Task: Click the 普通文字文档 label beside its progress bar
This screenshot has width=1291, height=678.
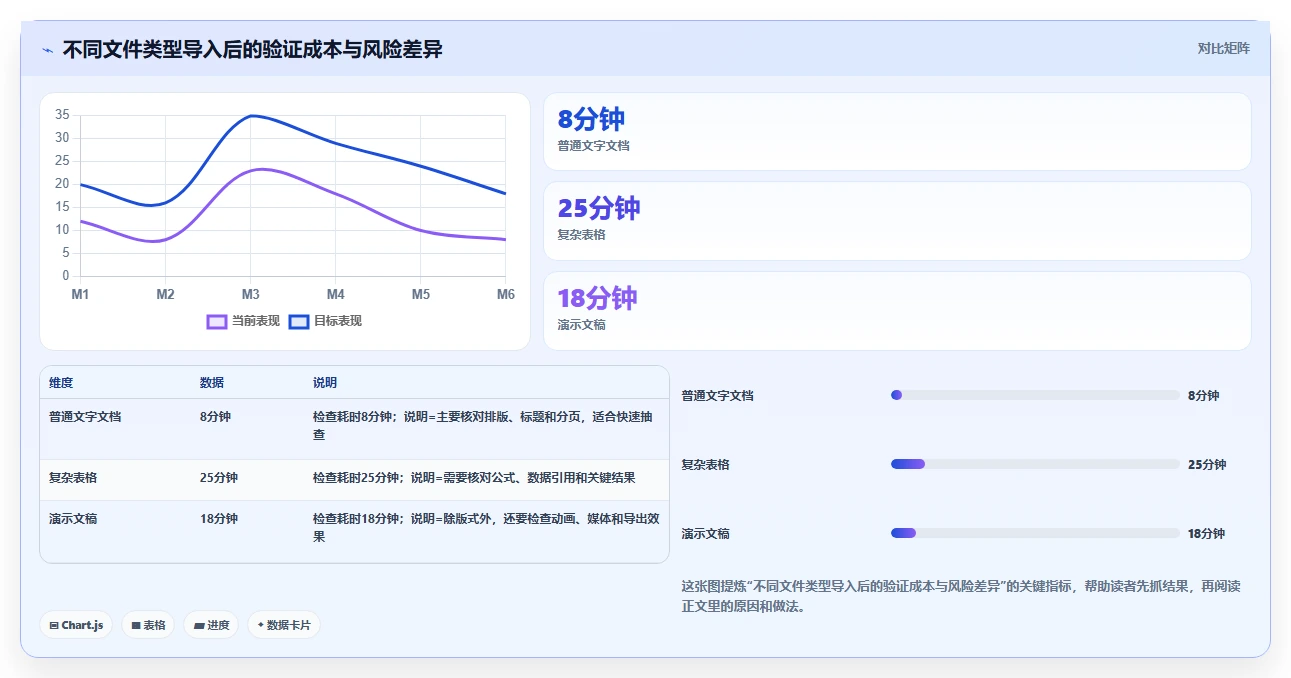Action: 718,395
